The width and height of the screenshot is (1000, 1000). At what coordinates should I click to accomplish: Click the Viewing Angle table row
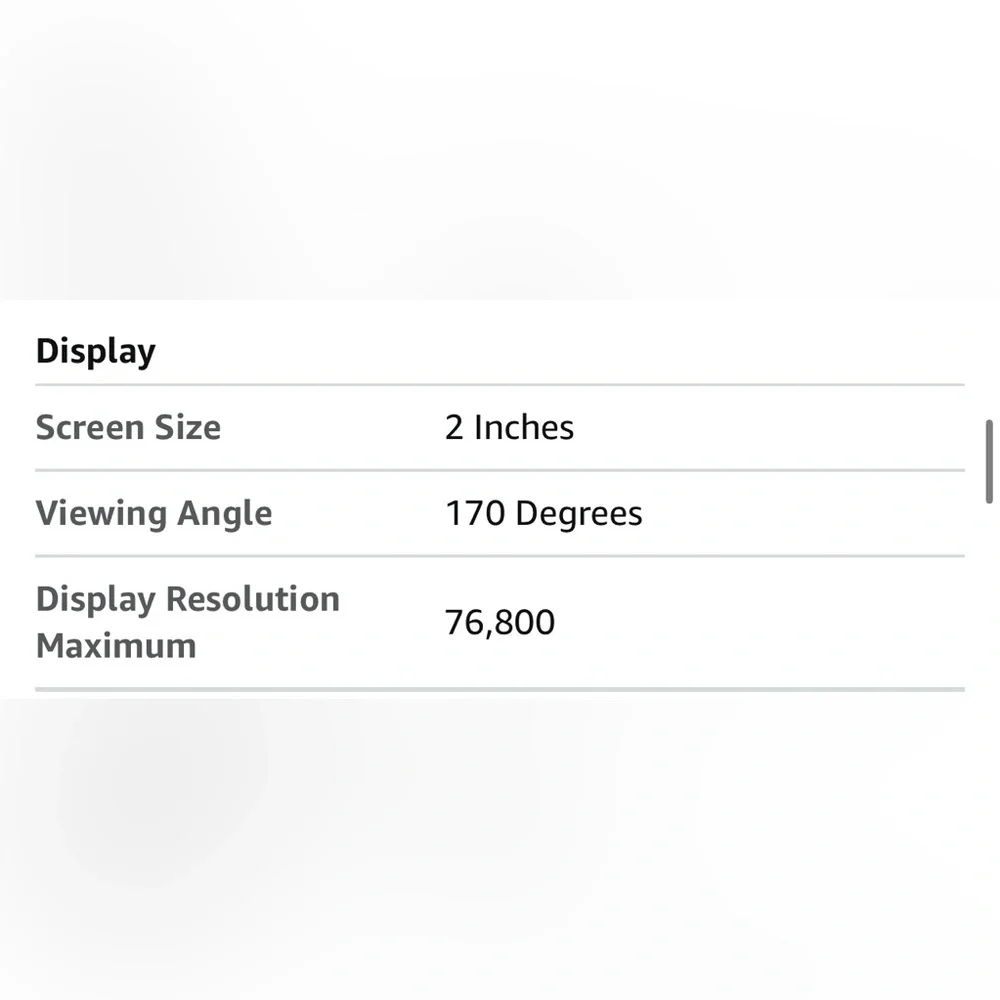coord(500,513)
